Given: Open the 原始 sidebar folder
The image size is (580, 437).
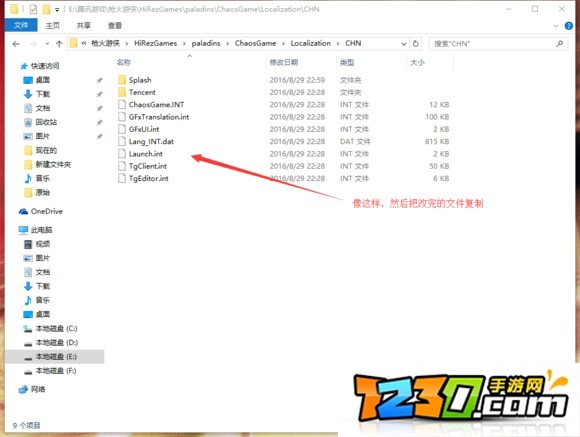Looking at the screenshot, I should [43, 192].
